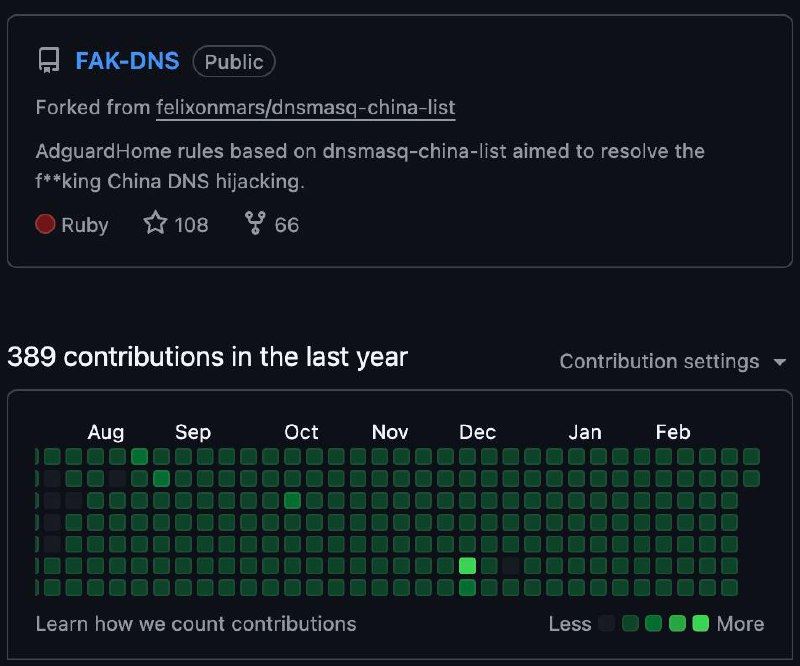The image size is (800, 666).
Task: Click the Oct month label
Action: (x=301, y=432)
